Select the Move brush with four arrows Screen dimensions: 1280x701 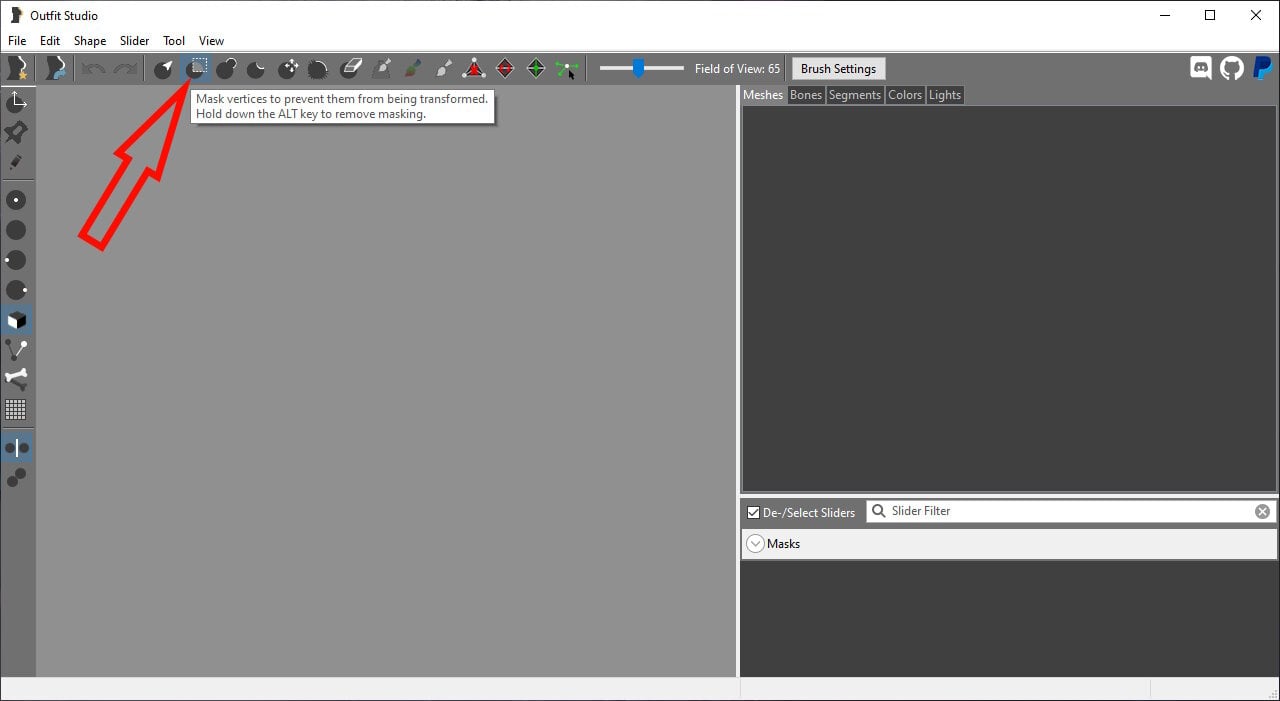pos(288,69)
